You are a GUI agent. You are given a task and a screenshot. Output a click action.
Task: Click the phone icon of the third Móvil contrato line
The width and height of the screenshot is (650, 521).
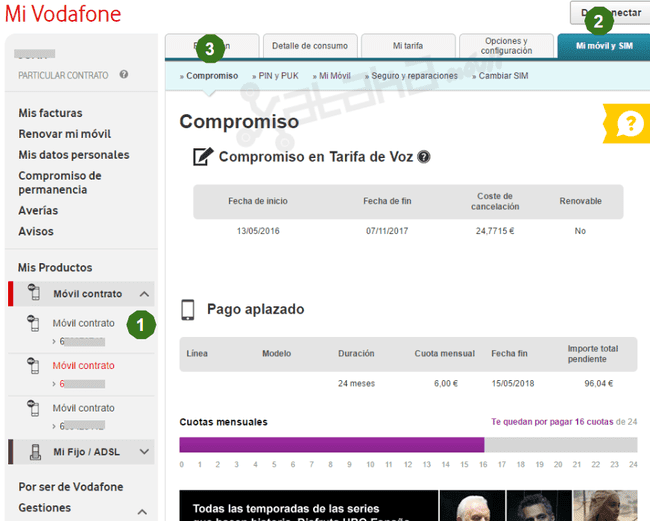click(33, 408)
